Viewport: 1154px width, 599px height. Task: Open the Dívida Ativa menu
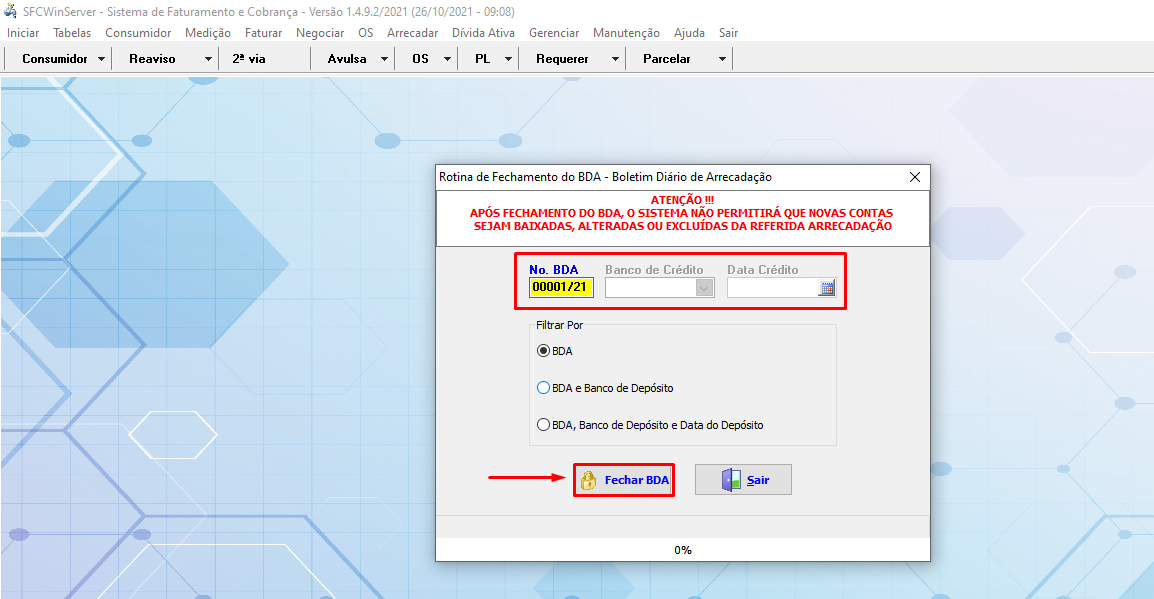[483, 33]
